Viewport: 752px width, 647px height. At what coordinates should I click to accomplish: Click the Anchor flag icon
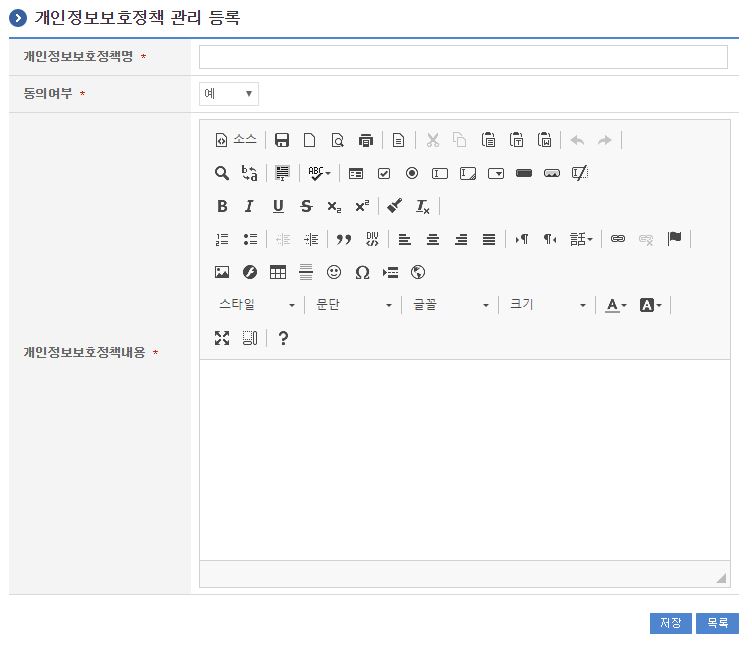pyautogui.click(x=674, y=239)
